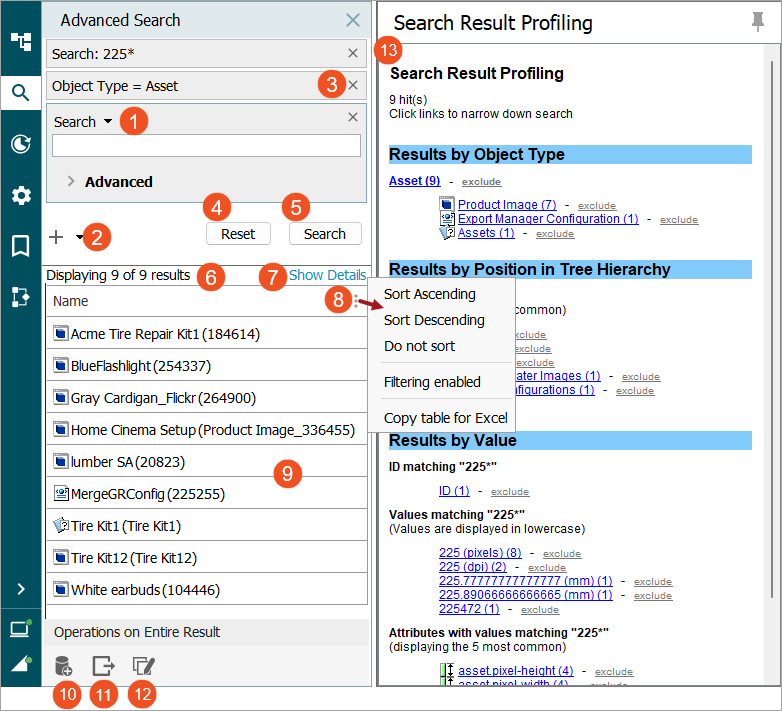Open the Tree navigator sidebar icon

(20, 41)
